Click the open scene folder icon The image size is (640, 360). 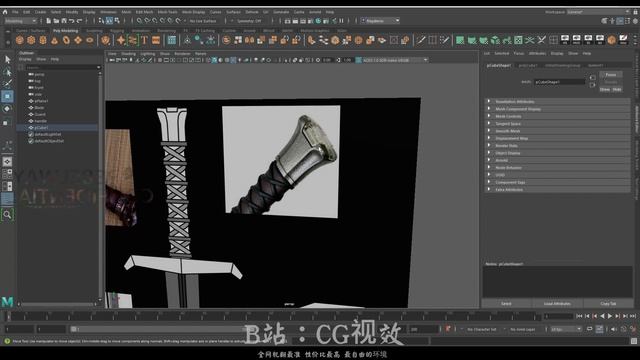pos(56,20)
